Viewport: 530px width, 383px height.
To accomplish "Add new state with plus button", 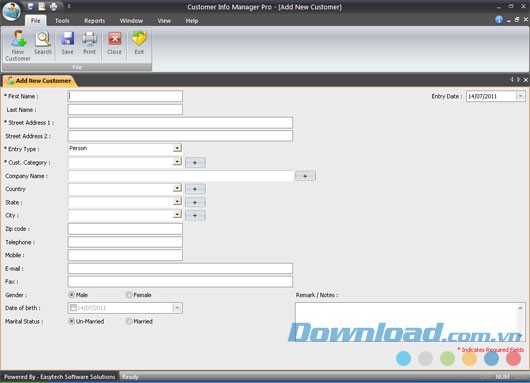I will (x=195, y=202).
